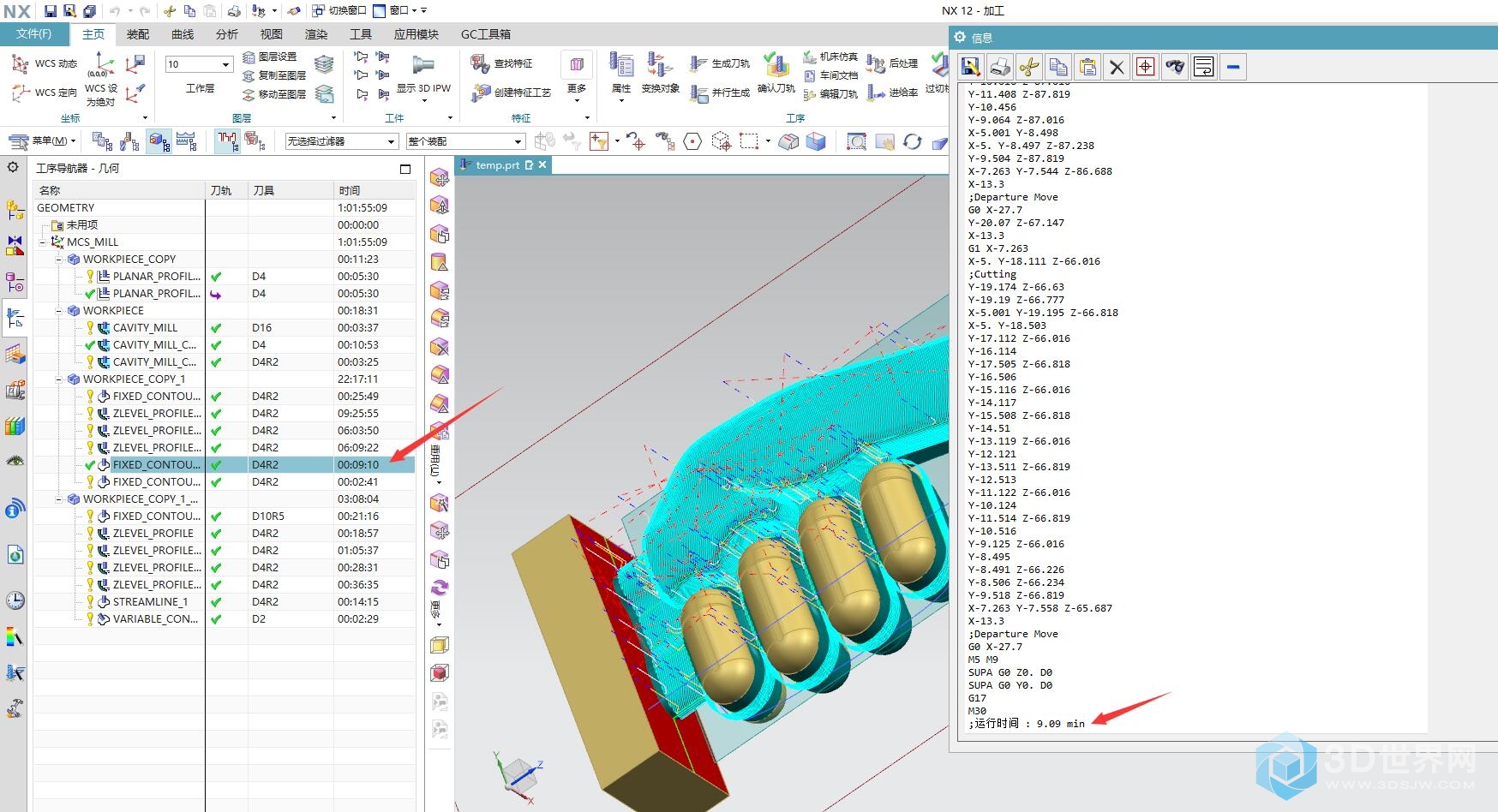Open the 菜单(M) menu dropdown
This screenshot has height=812, width=1498.
pos(42,141)
